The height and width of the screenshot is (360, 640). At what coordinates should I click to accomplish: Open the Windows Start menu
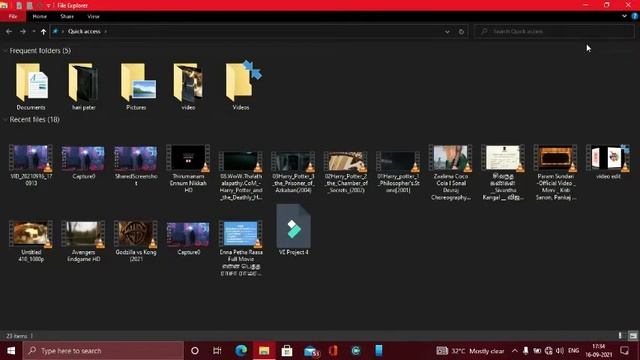[x=11, y=351]
